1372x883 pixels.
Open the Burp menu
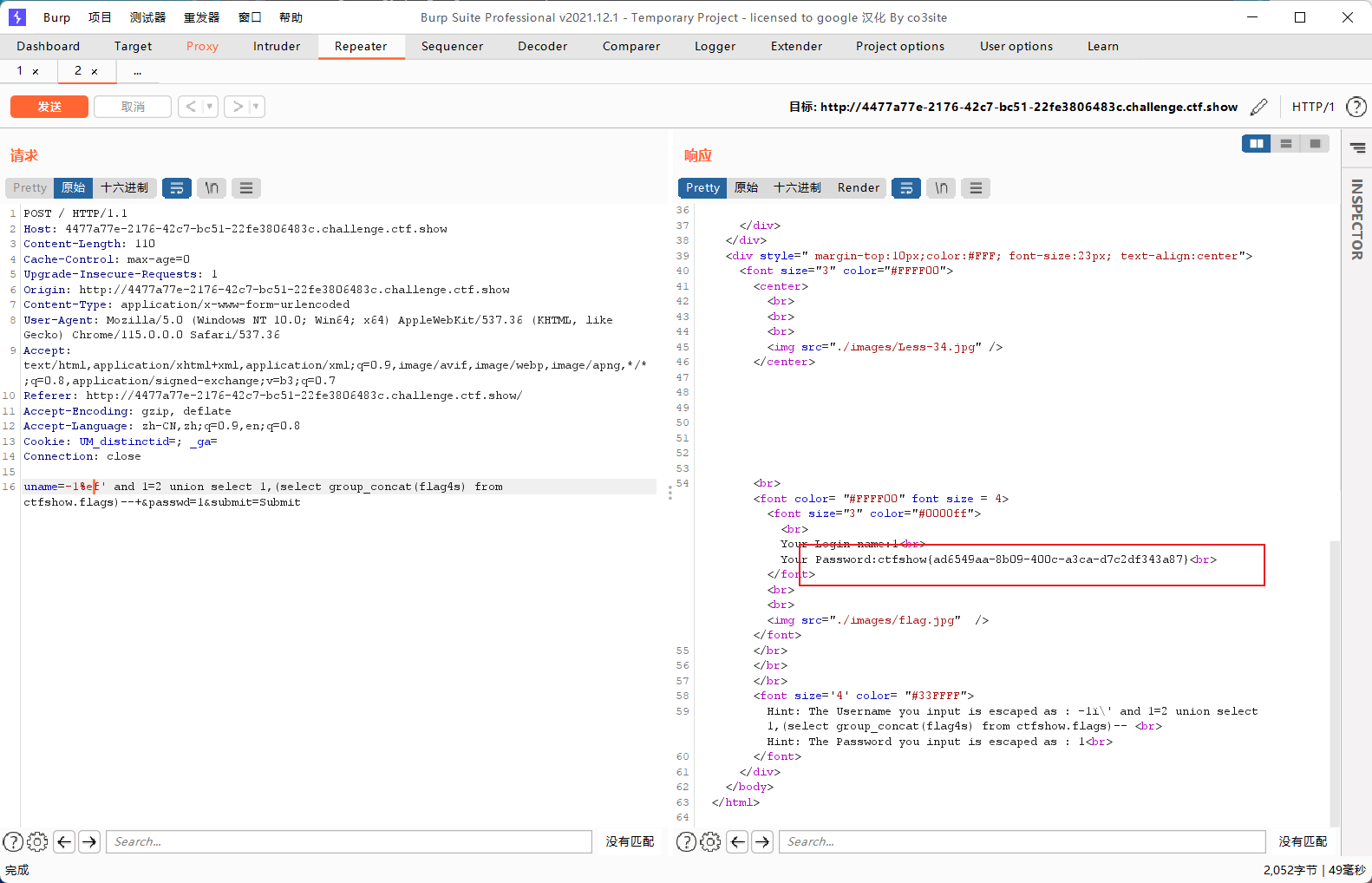[x=56, y=17]
